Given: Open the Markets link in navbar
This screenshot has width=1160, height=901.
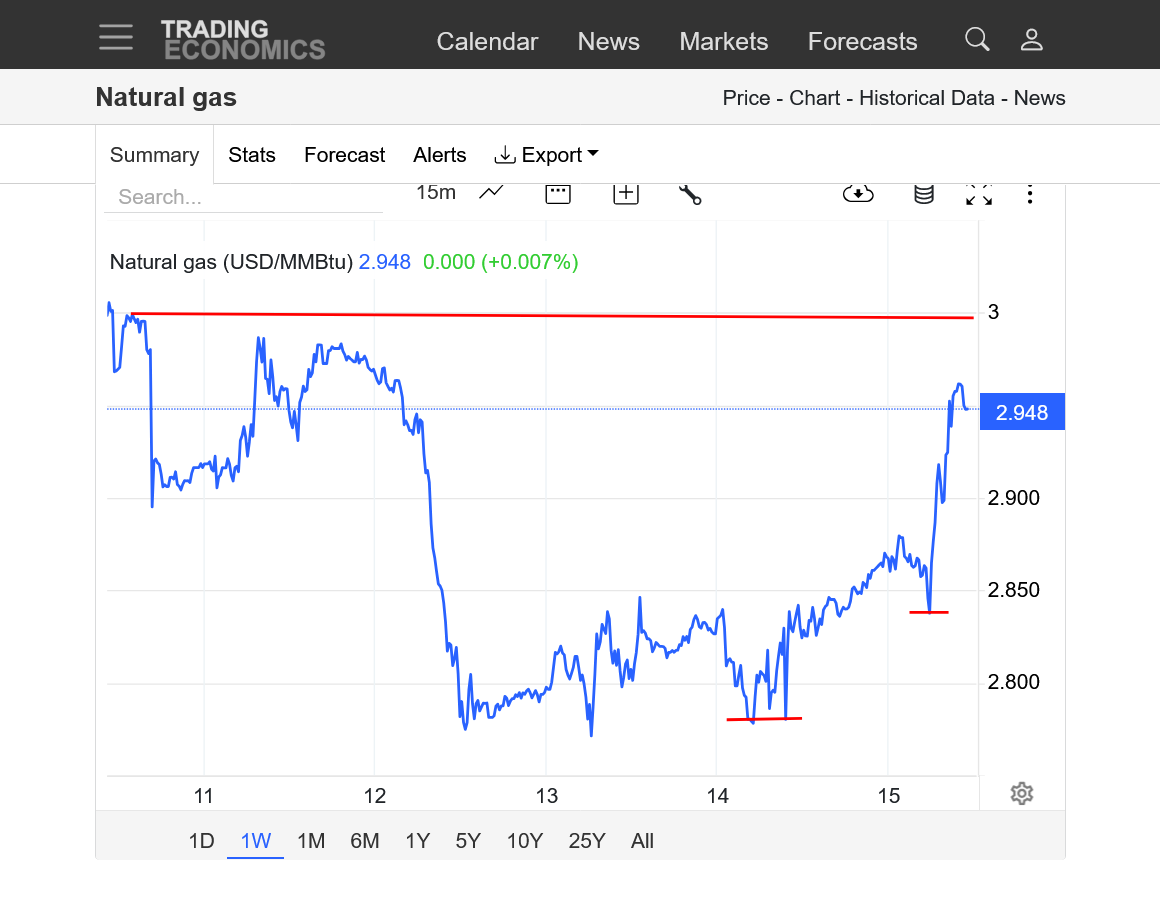Looking at the screenshot, I should 723,41.
